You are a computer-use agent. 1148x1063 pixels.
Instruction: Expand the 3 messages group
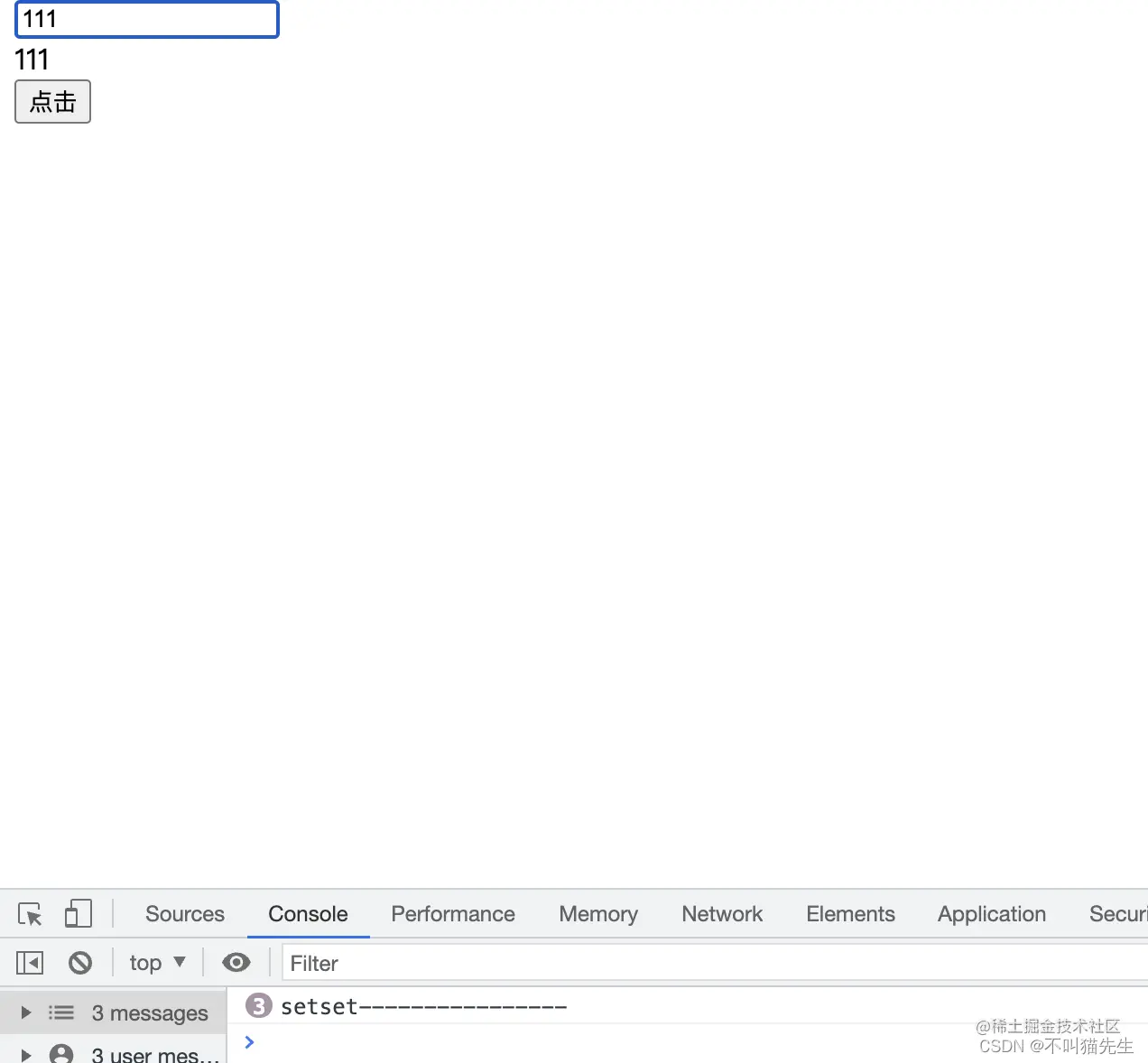(x=26, y=1012)
